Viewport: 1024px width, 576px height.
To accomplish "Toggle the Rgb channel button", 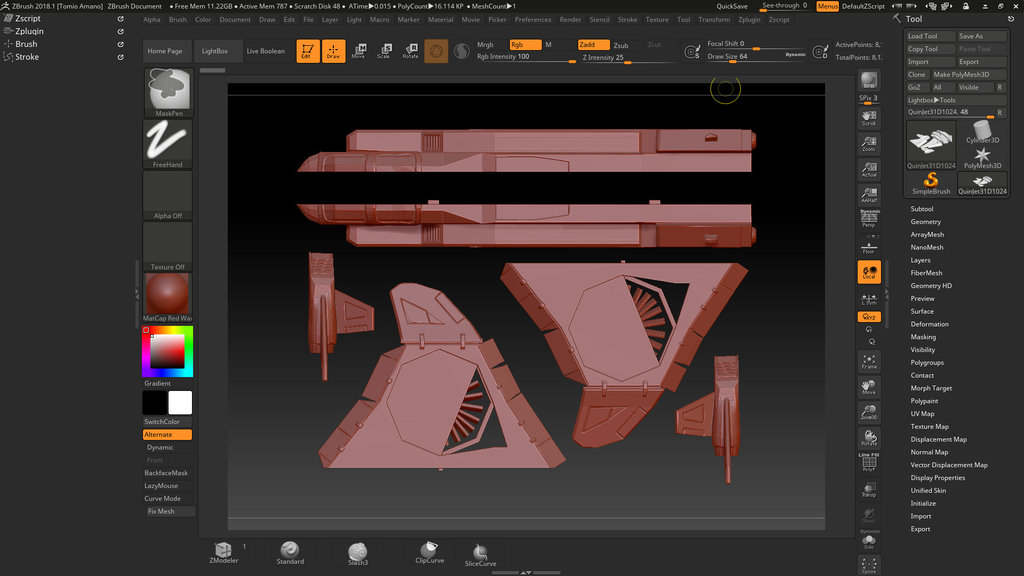I will (x=525, y=44).
